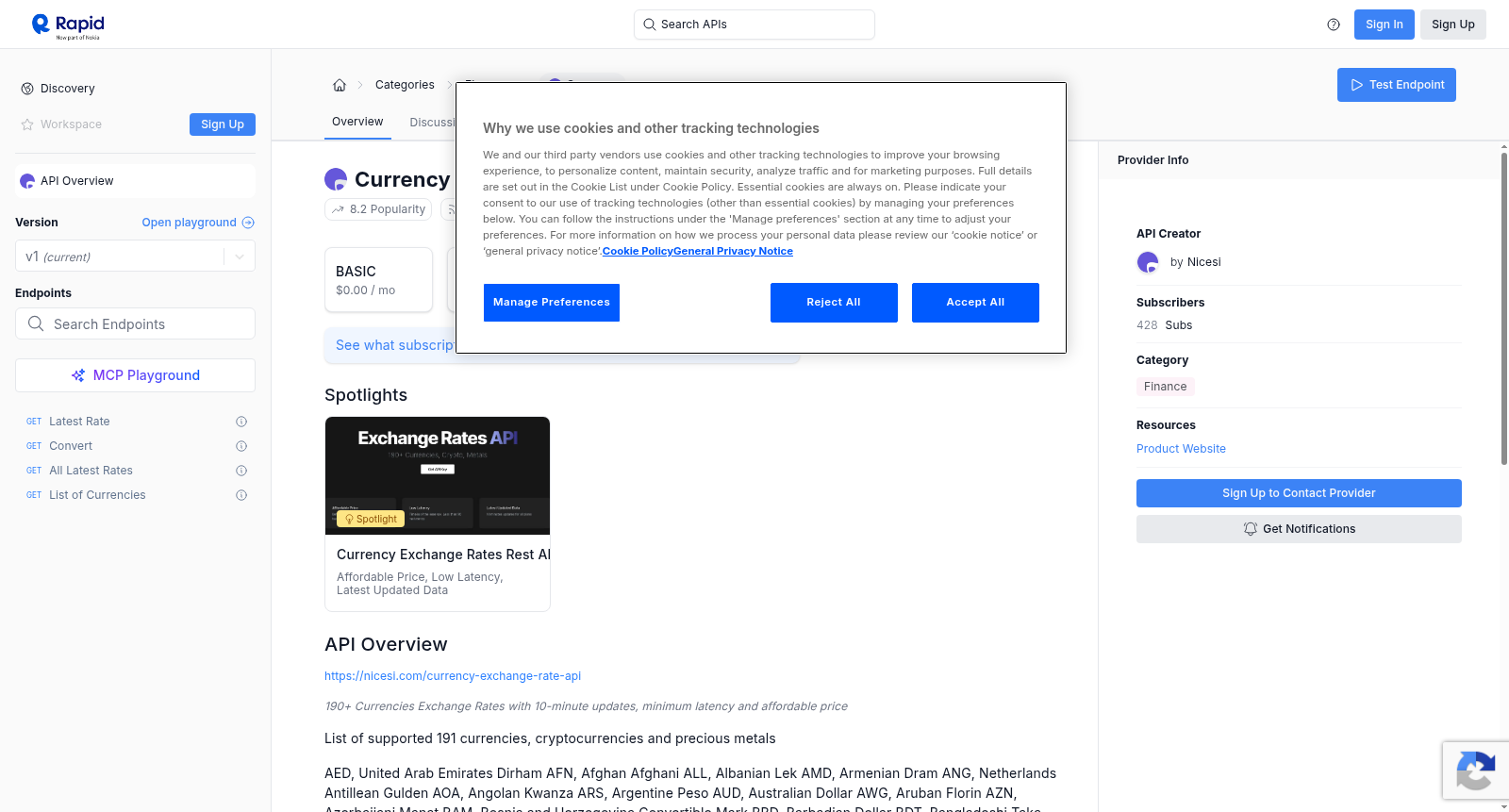Click Sign Up to Contact Provider

pos(1299,493)
